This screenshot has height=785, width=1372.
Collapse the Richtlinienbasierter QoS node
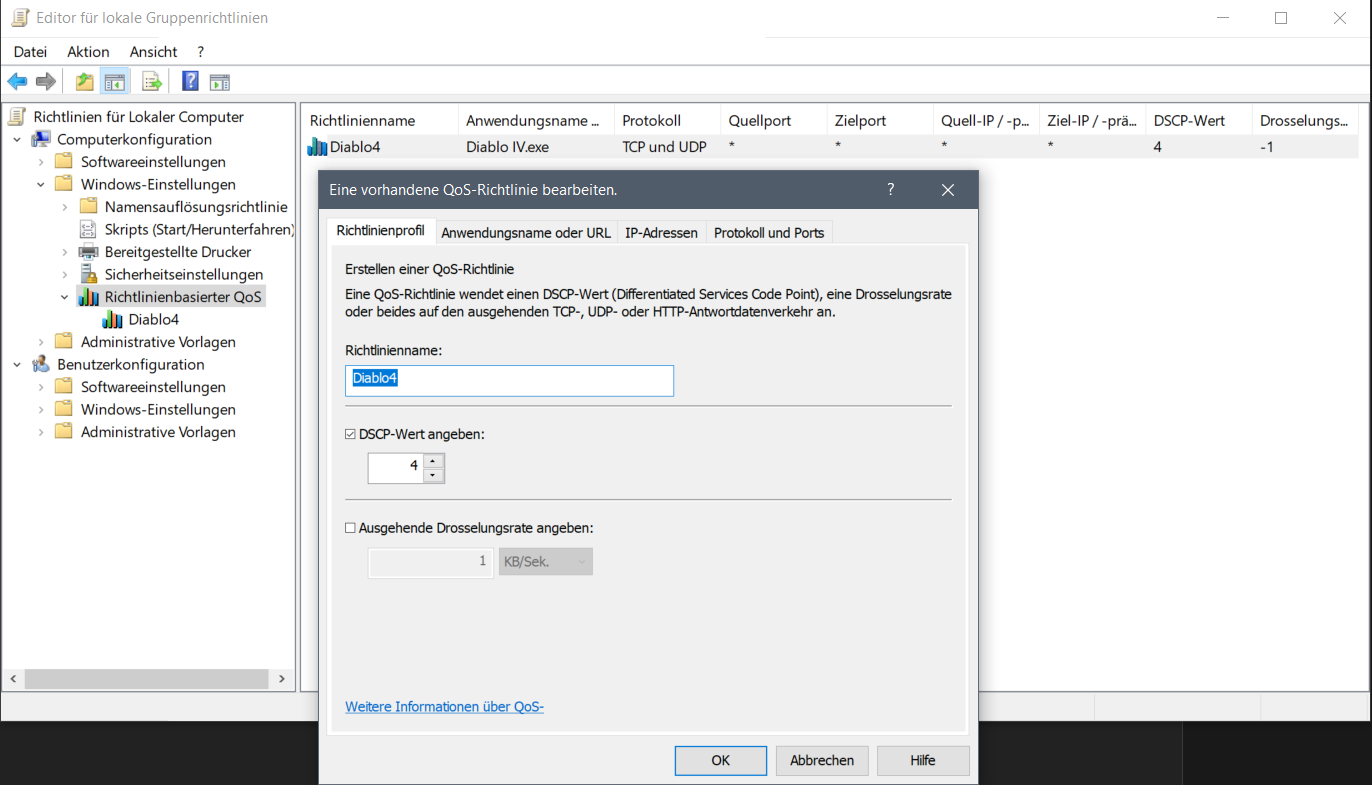pos(65,297)
